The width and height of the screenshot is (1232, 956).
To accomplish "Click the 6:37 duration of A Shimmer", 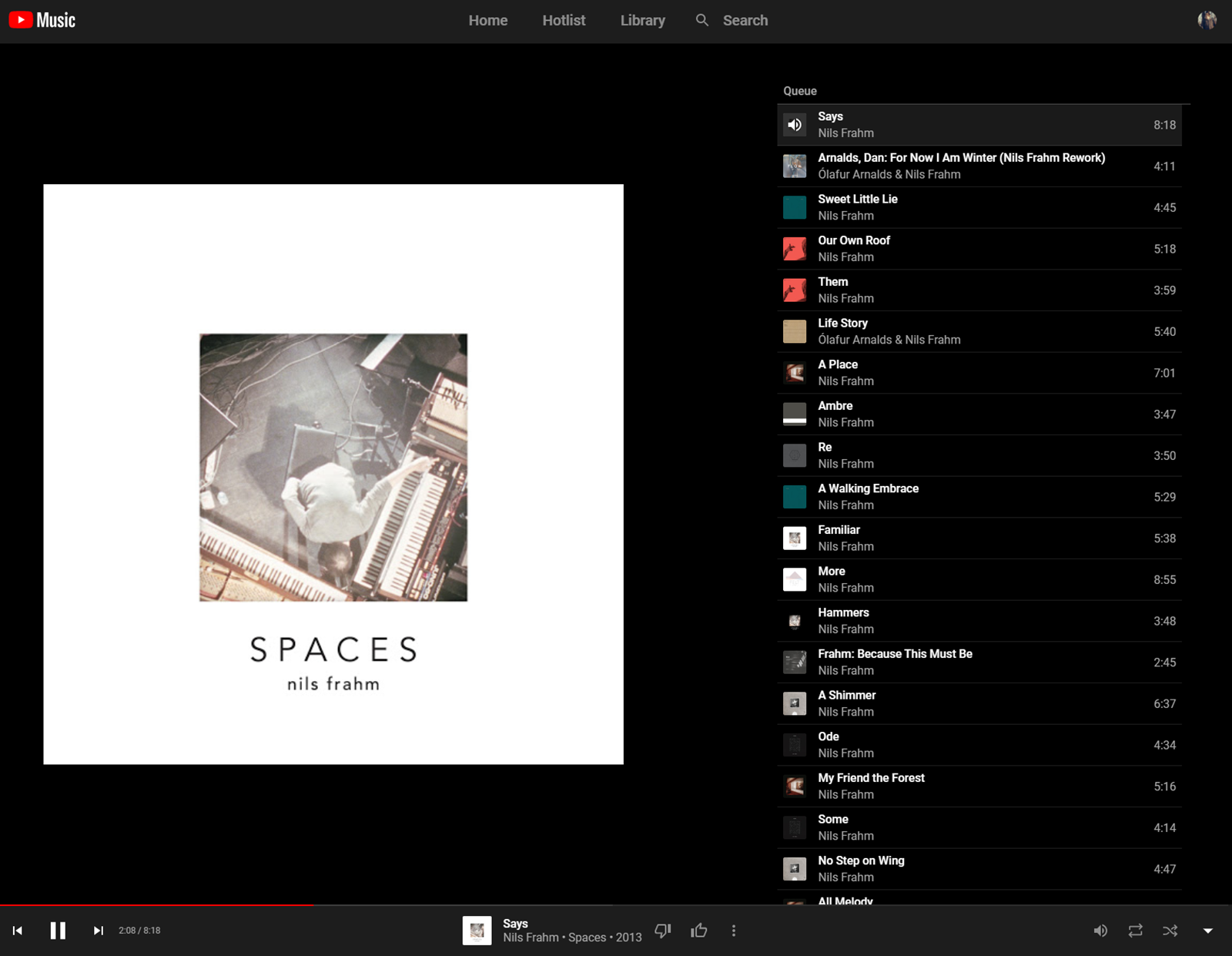I will [1164, 703].
